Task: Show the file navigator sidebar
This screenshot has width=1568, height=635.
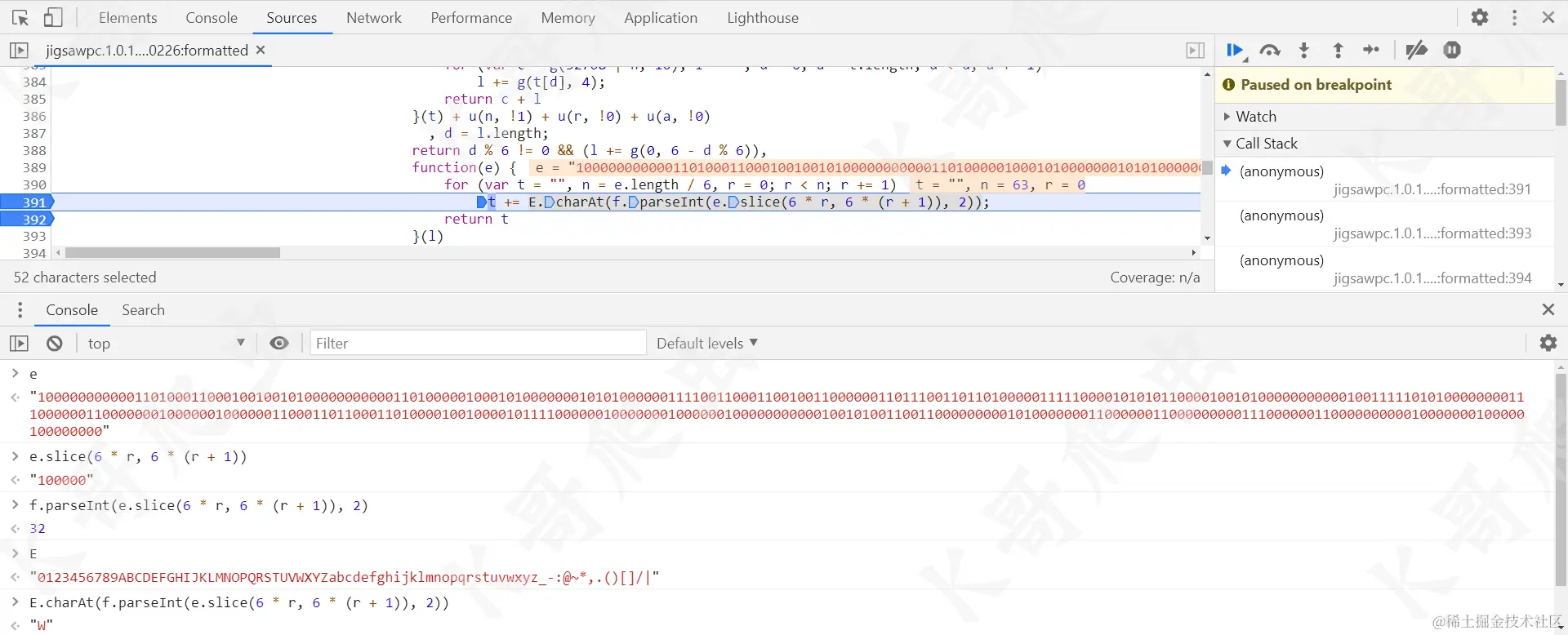Action: (x=19, y=50)
